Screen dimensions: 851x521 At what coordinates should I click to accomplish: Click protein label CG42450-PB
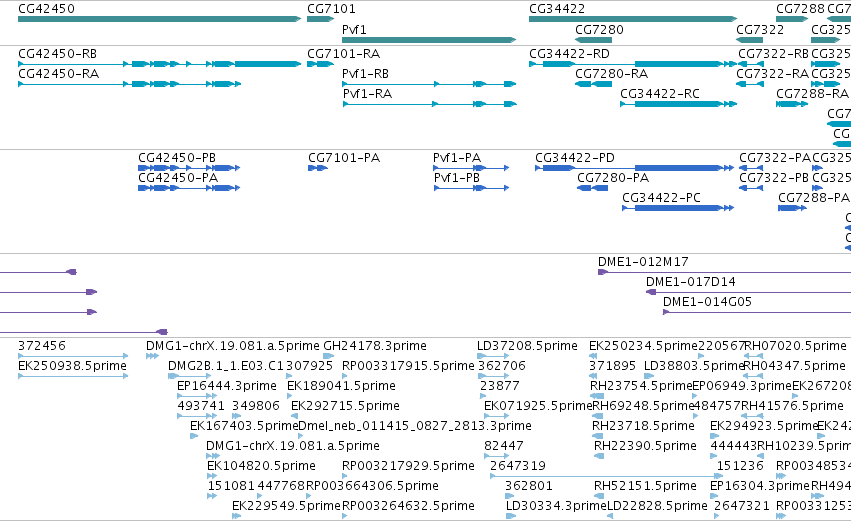click(177, 158)
